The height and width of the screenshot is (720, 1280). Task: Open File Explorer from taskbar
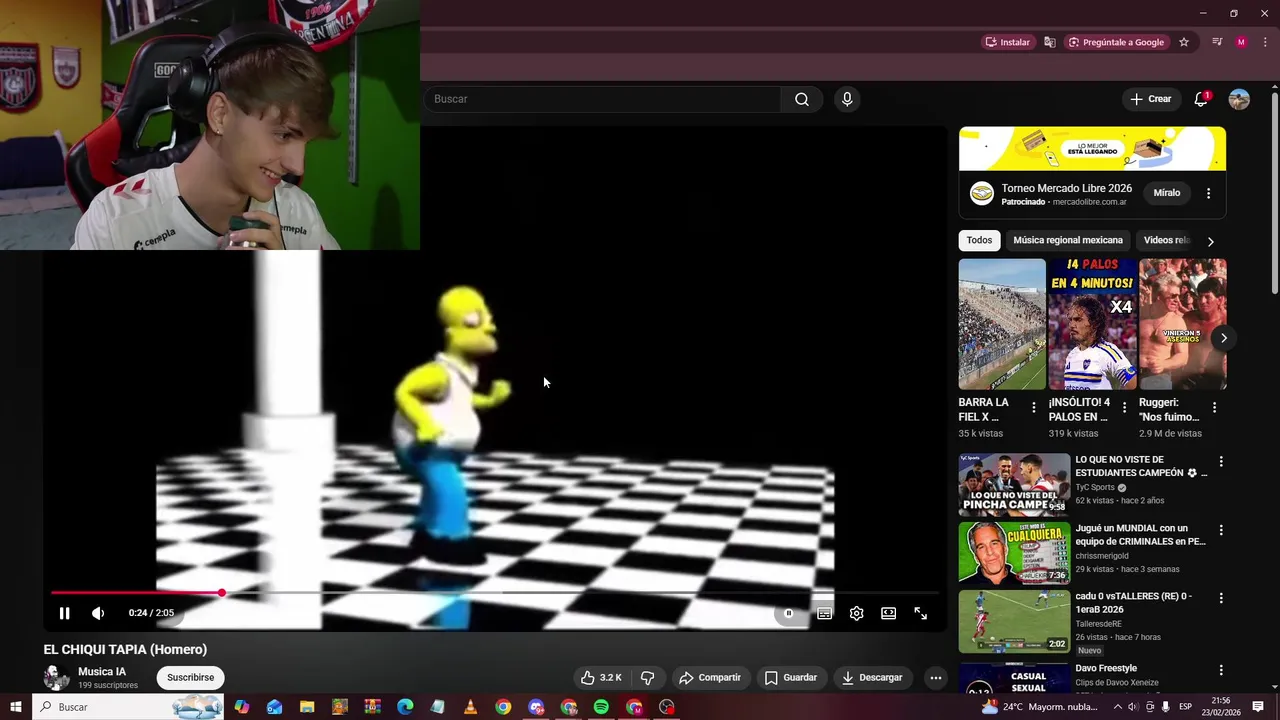(x=307, y=707)
